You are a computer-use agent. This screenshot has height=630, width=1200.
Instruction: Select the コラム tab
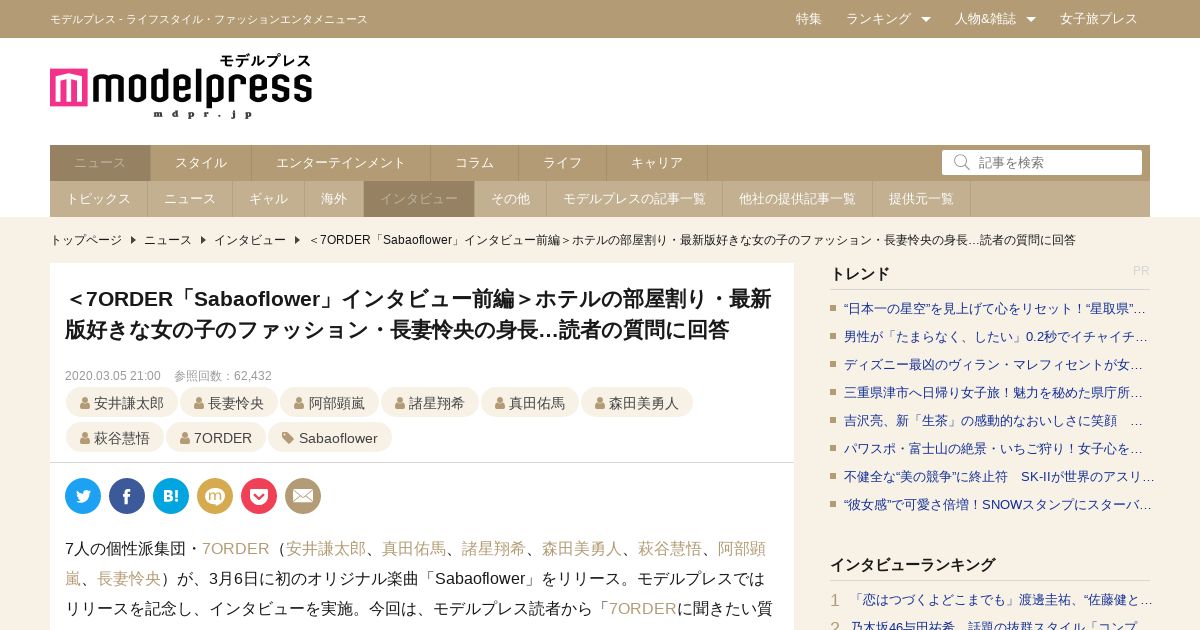tap(474, 163)
